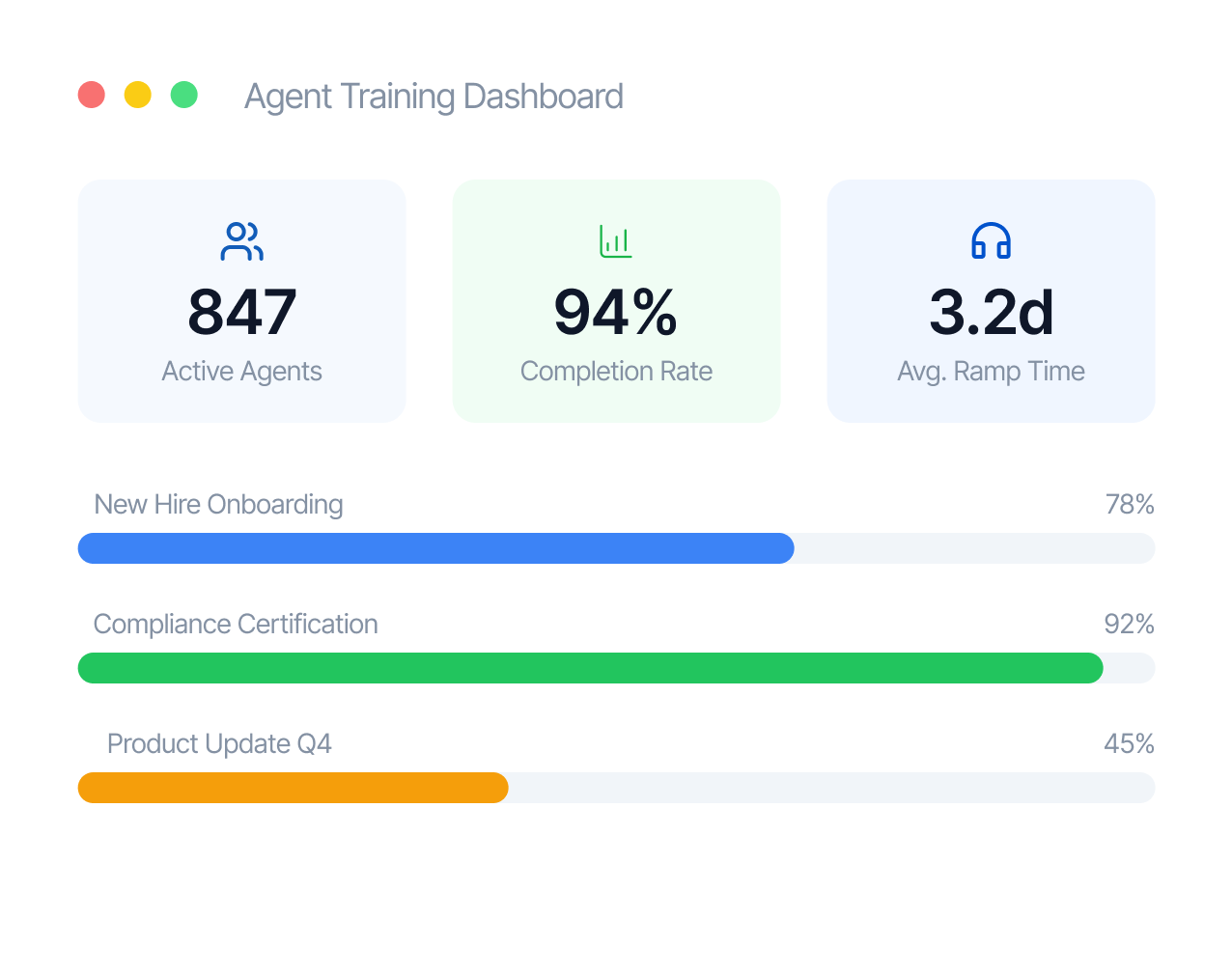1232x975 pixels.
Task: Open the 94% Completion Rate card
Action: point(616,300)
